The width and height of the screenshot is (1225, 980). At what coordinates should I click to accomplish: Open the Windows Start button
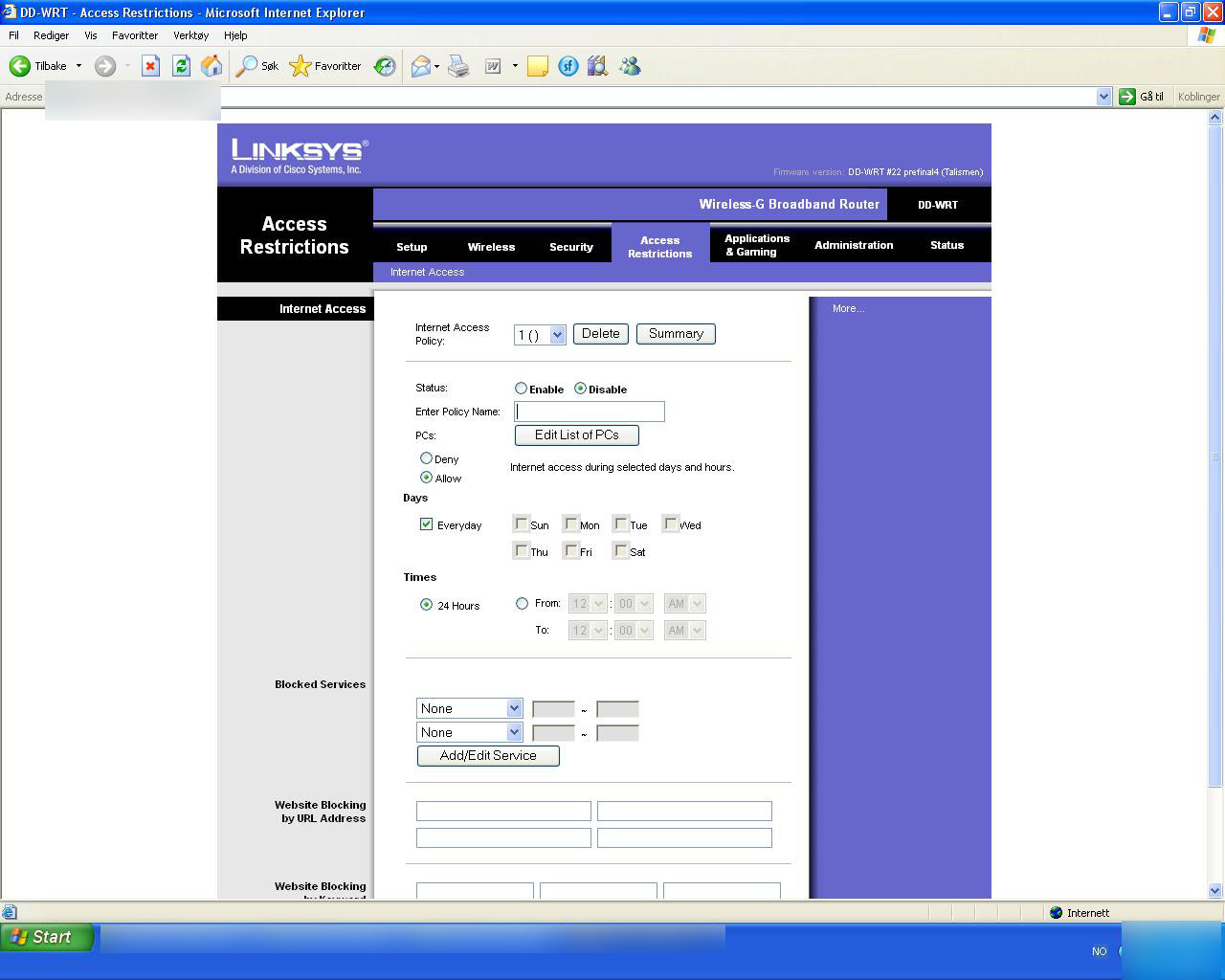coord(48,937)
